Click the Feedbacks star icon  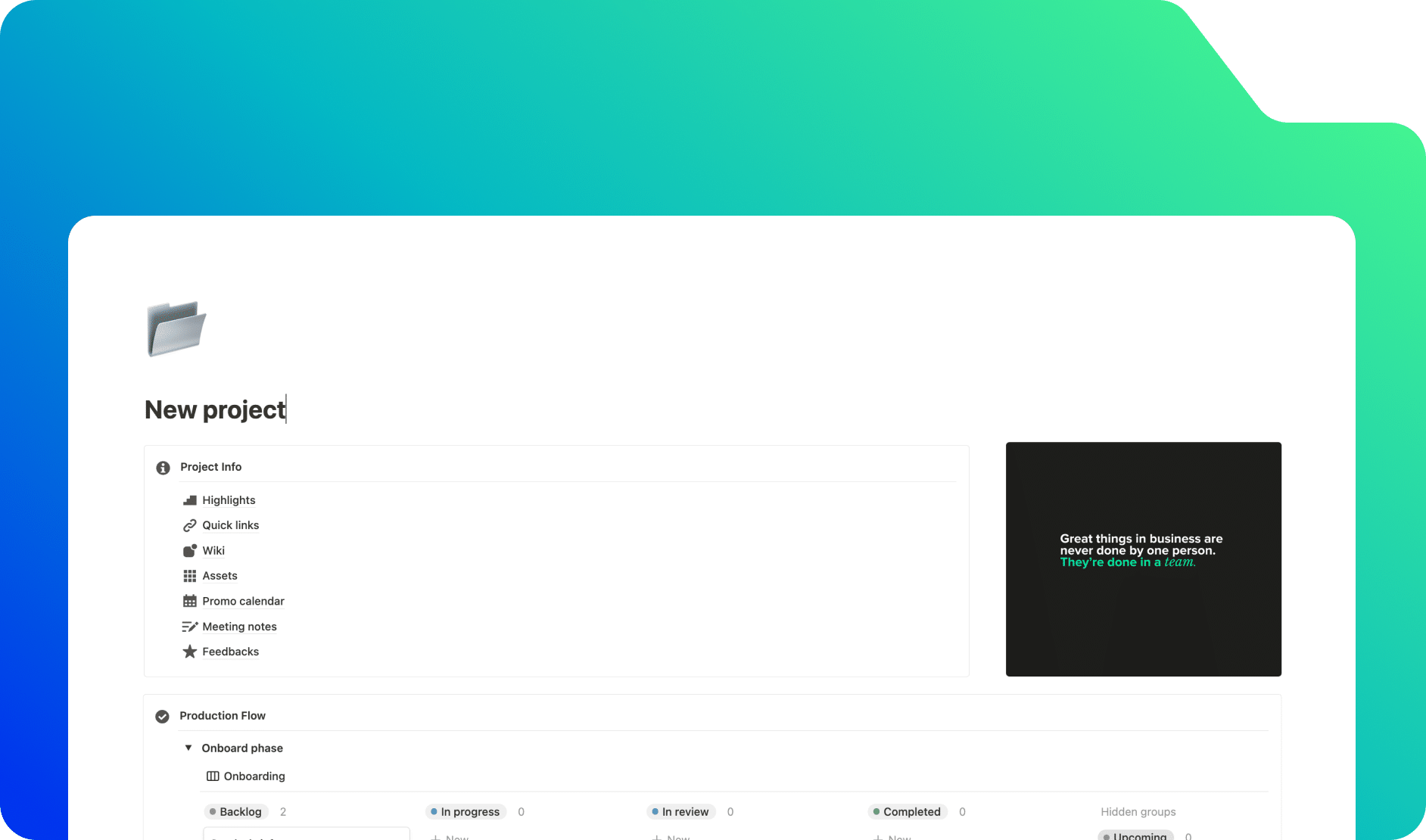click(x=189, y=652)
